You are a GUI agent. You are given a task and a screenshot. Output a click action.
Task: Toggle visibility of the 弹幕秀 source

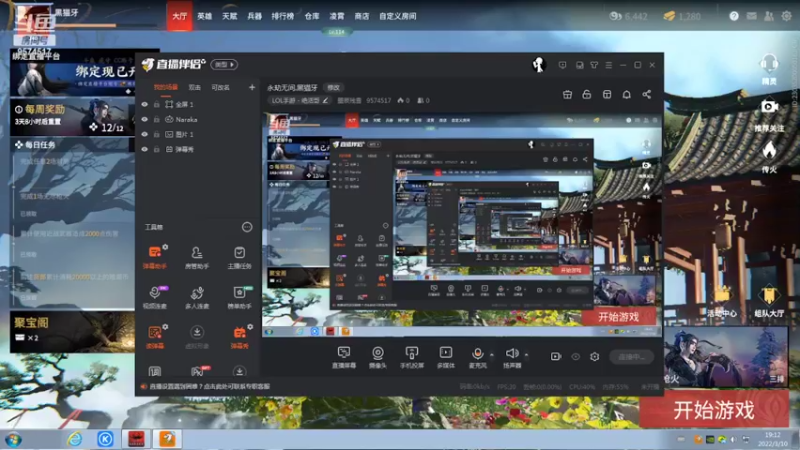point(145,149)
